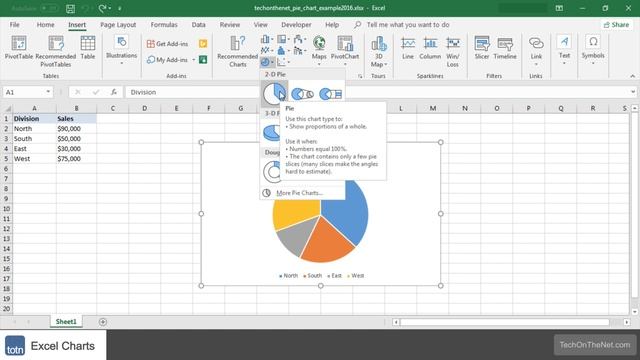Open Insert Statistic Chart dropdown
This screenshot has height=360, width=640.
click(283, 51)
